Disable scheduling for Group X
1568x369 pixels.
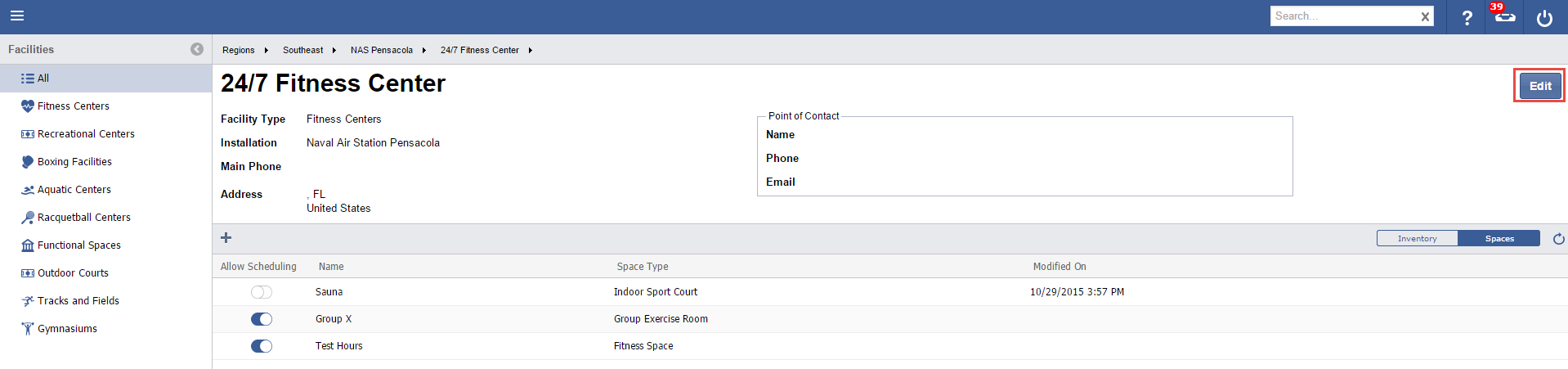click(262, 319)
